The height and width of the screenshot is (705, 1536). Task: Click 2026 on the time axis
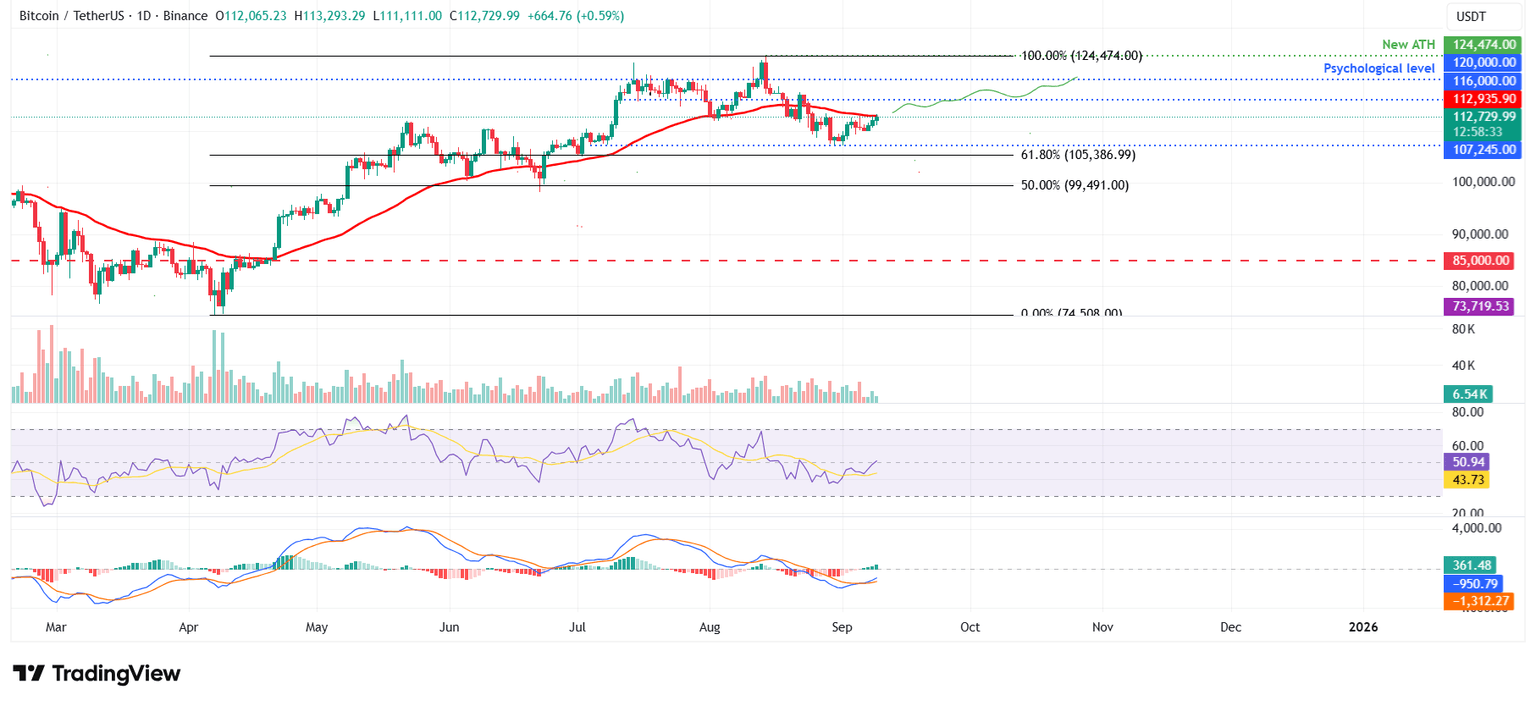point(1364,627)
